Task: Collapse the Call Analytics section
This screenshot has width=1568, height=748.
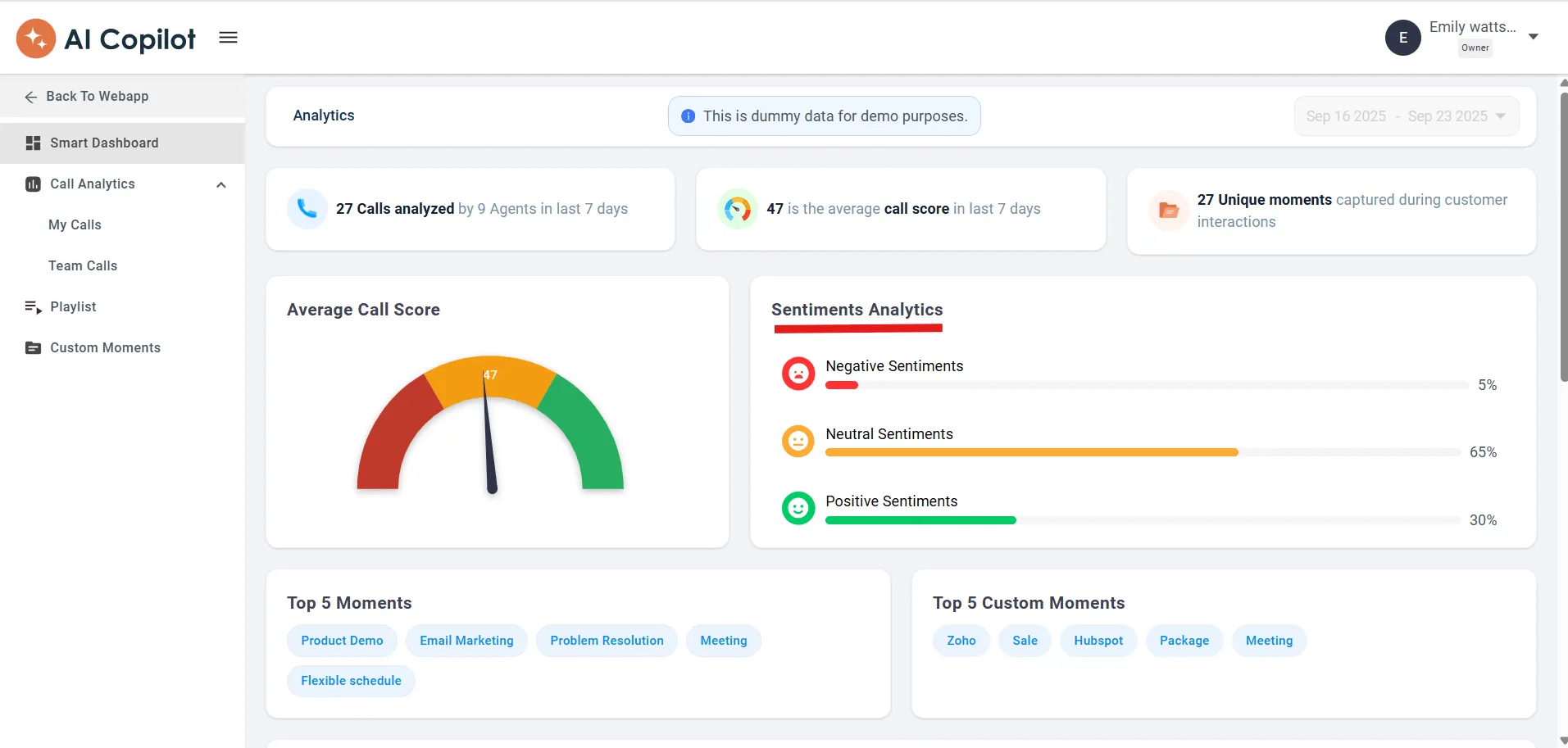Action: [x=220, y=184]
